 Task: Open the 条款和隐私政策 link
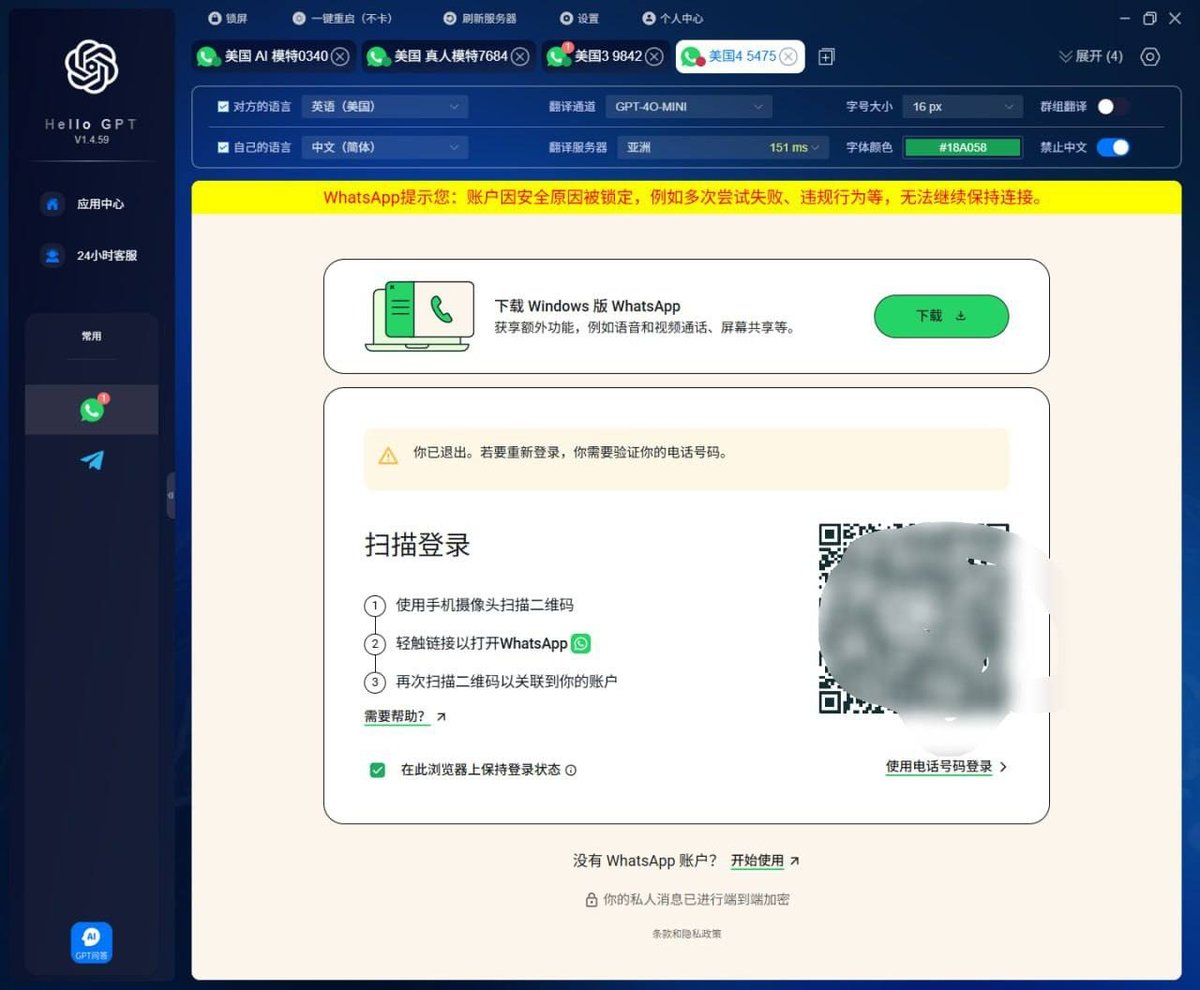point(686,934)
